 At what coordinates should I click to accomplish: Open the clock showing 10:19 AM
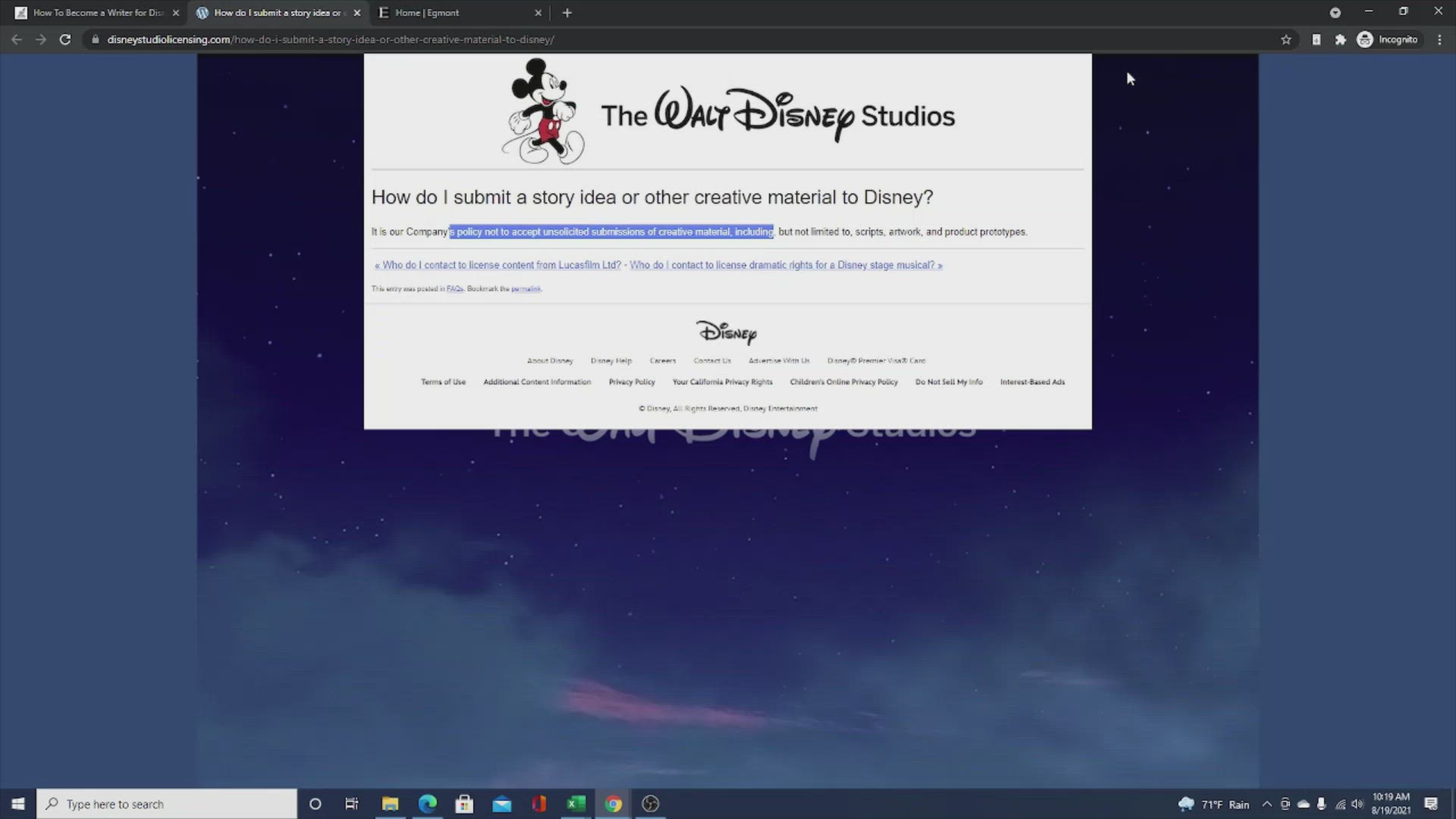[x=1391, y=804]
